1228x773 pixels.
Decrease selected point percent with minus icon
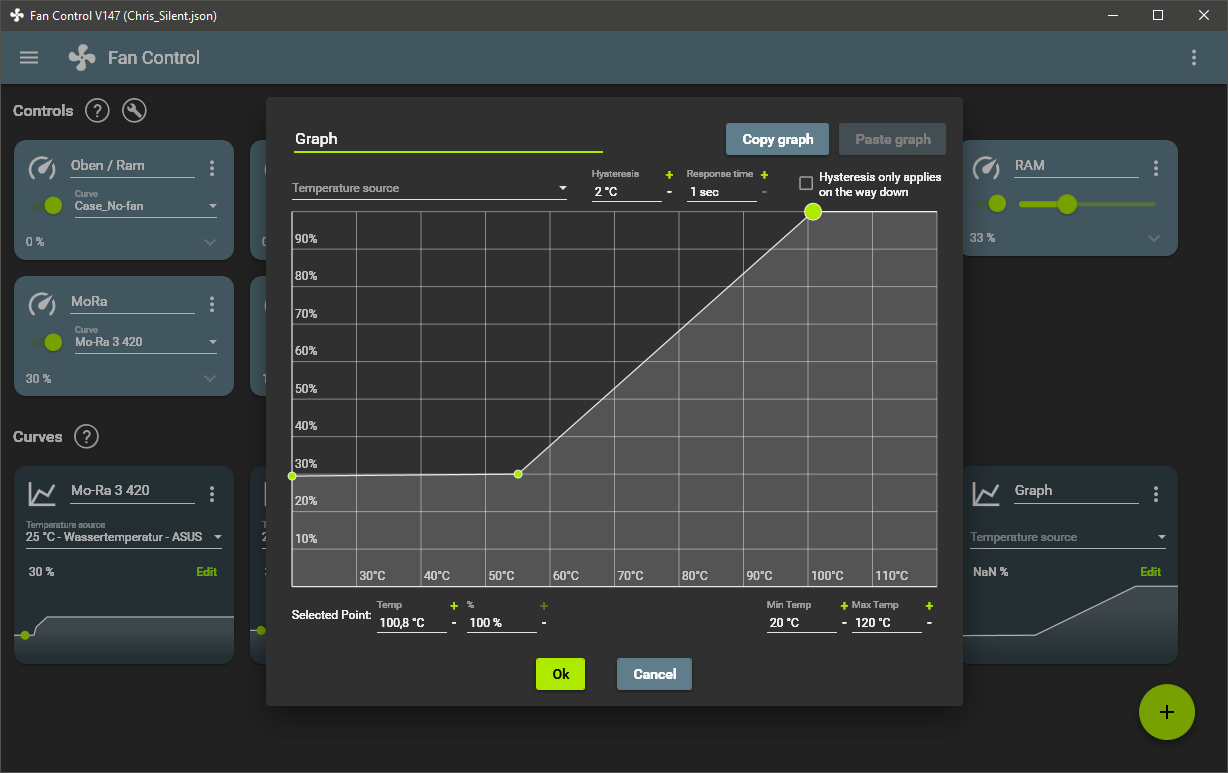(x=544, y=622)
